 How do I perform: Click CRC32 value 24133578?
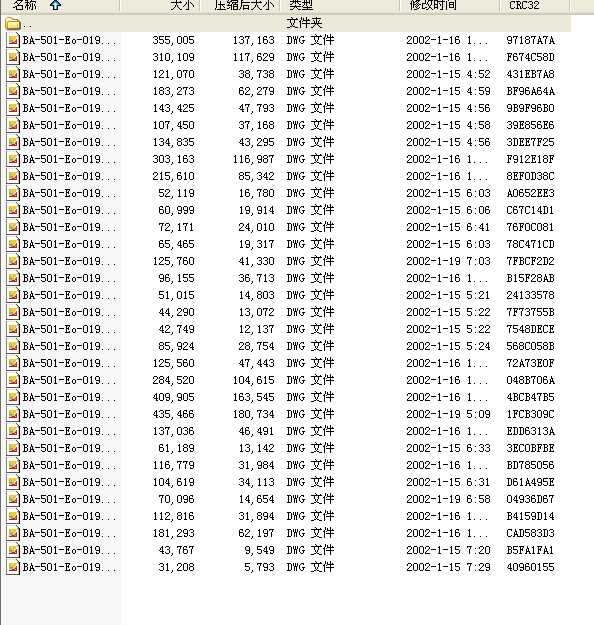coord(530,295)
